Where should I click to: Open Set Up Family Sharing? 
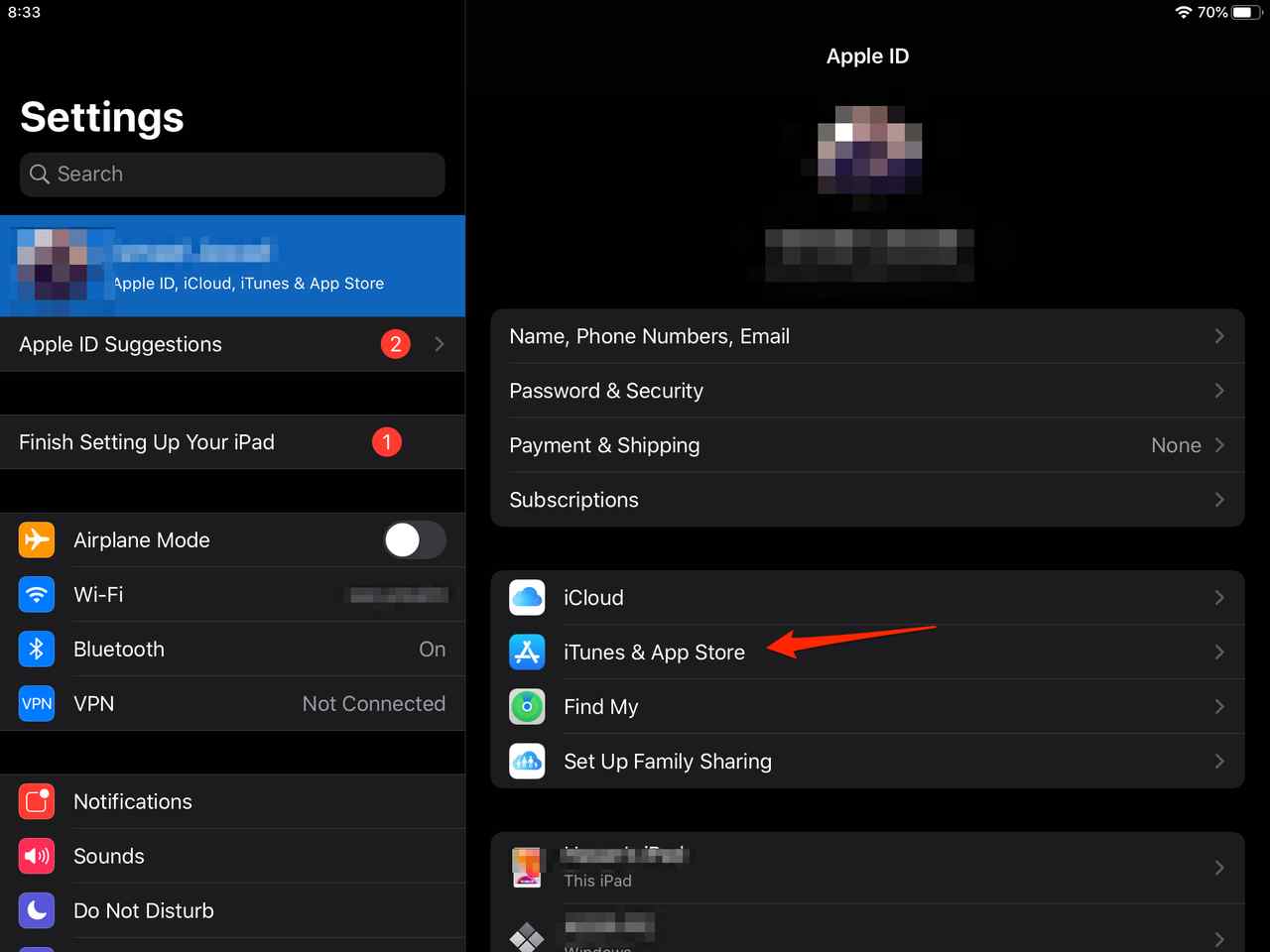[x=867, y=761]
